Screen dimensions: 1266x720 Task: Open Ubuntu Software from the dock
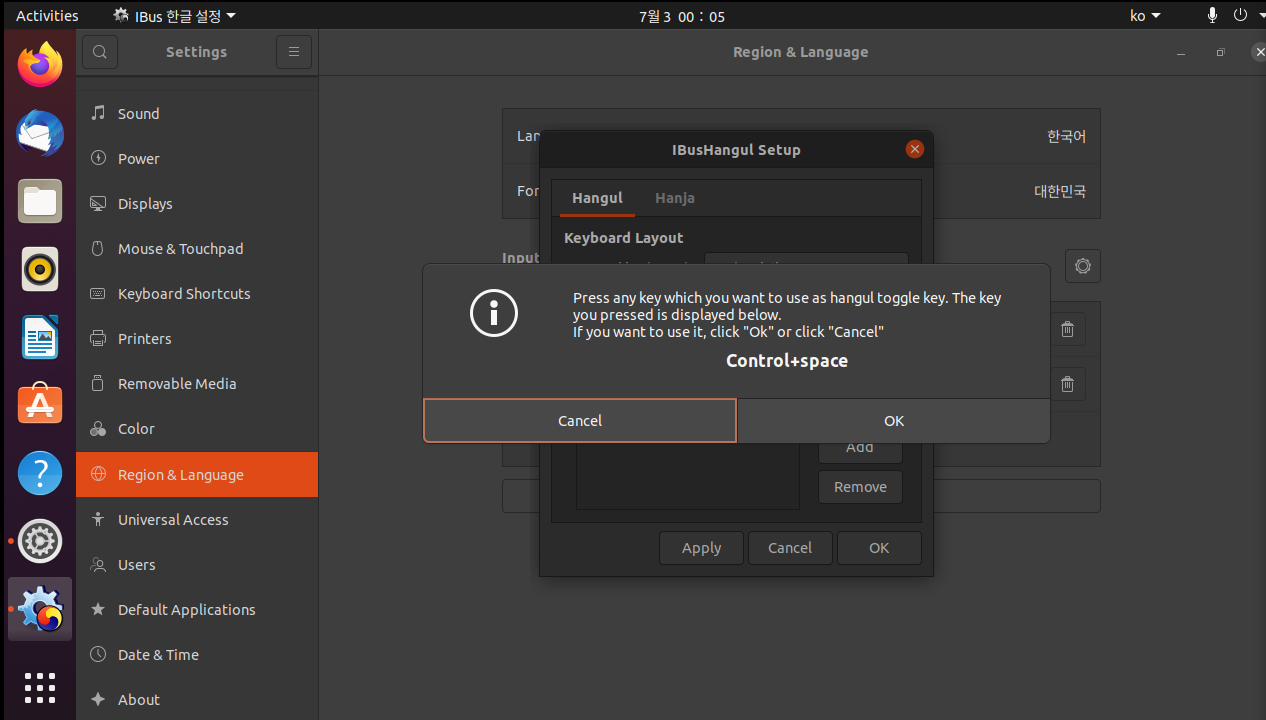coord(40,405)
